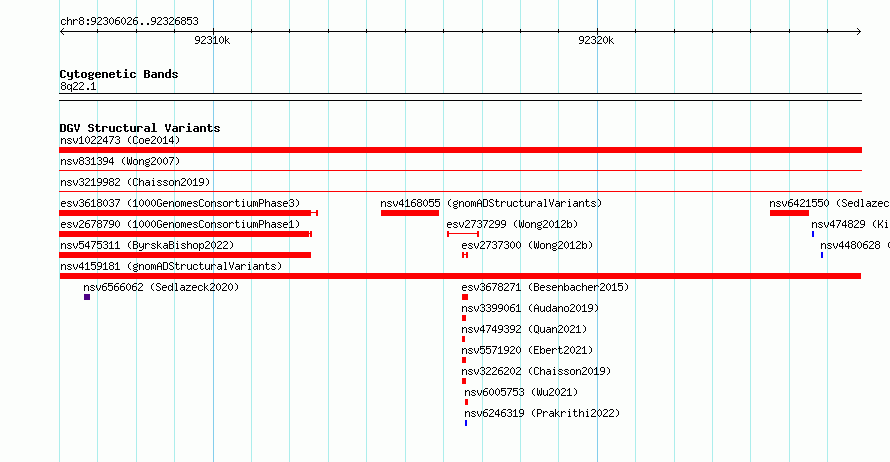This screenshot has width=890, height=462.
Task: Open the nsv474829 variant label
Action: coord(850,224)
